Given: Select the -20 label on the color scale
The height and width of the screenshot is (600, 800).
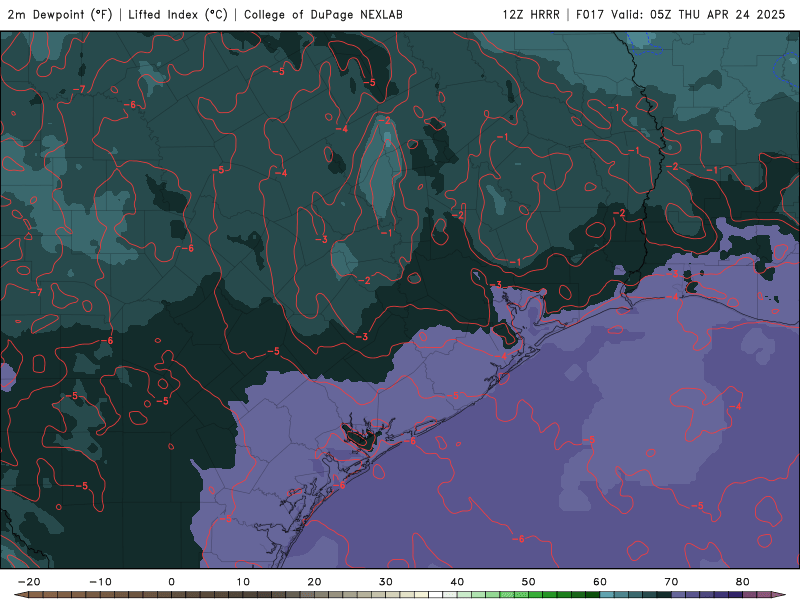Looking at the screenshot, I should click(x=29, y=582).
